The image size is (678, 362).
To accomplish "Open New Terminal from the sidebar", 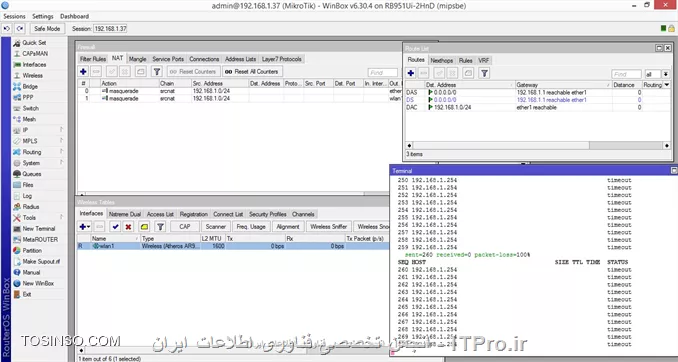I will [38, 228].
